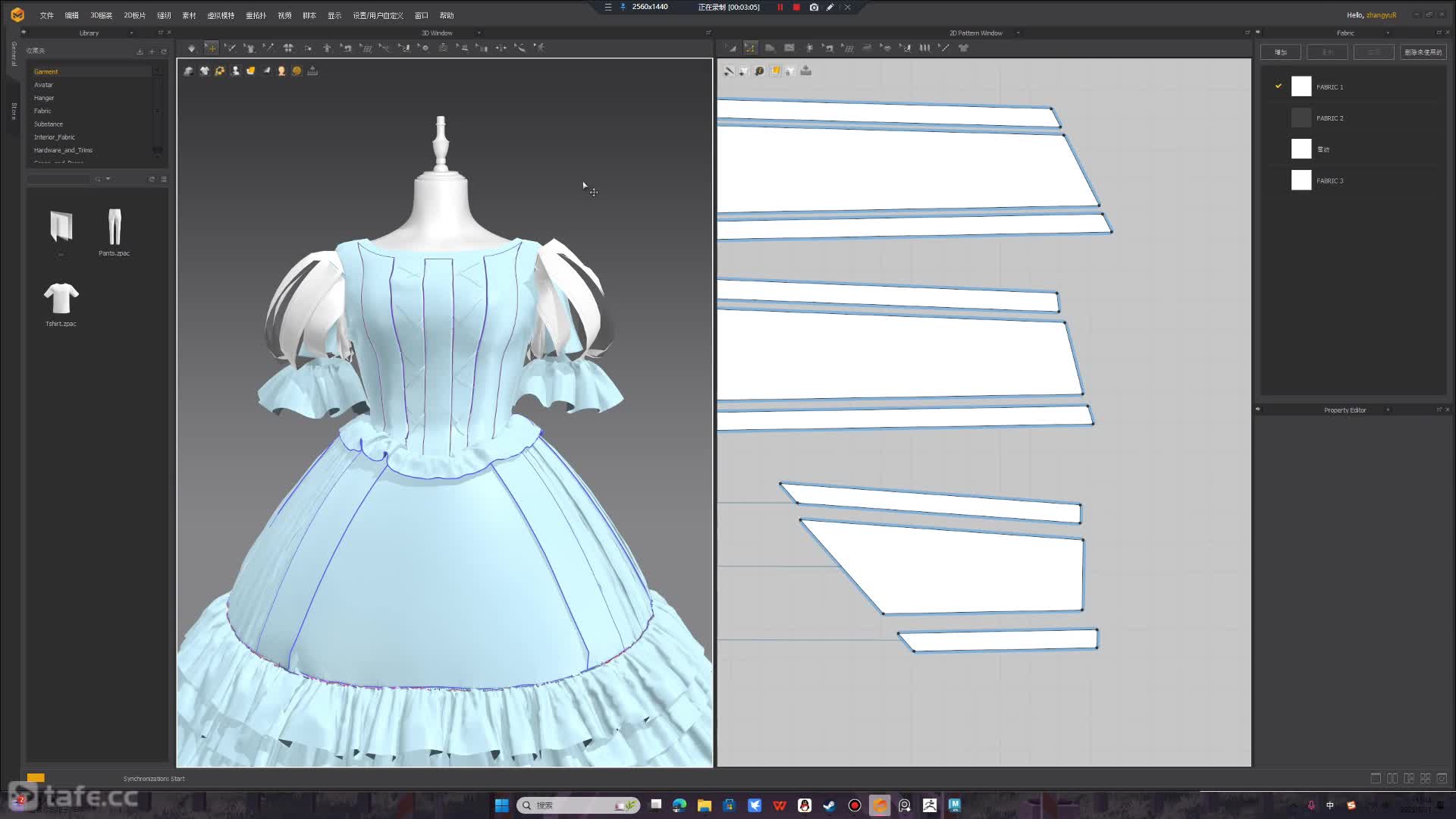Select FABRIC 1 white swatch
The width and height of the screenshot is (1456, 819).
[x=1301, y=86]
